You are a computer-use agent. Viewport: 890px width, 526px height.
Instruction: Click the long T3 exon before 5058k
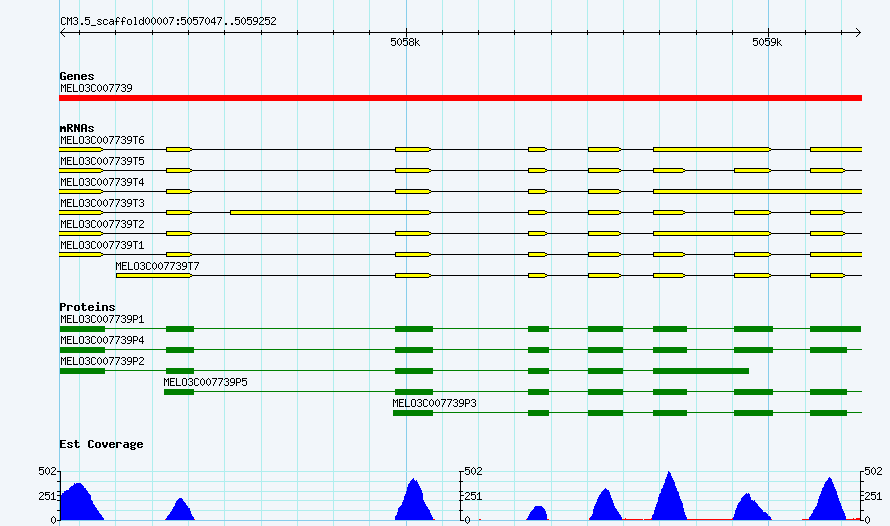[x=330, y=213]
